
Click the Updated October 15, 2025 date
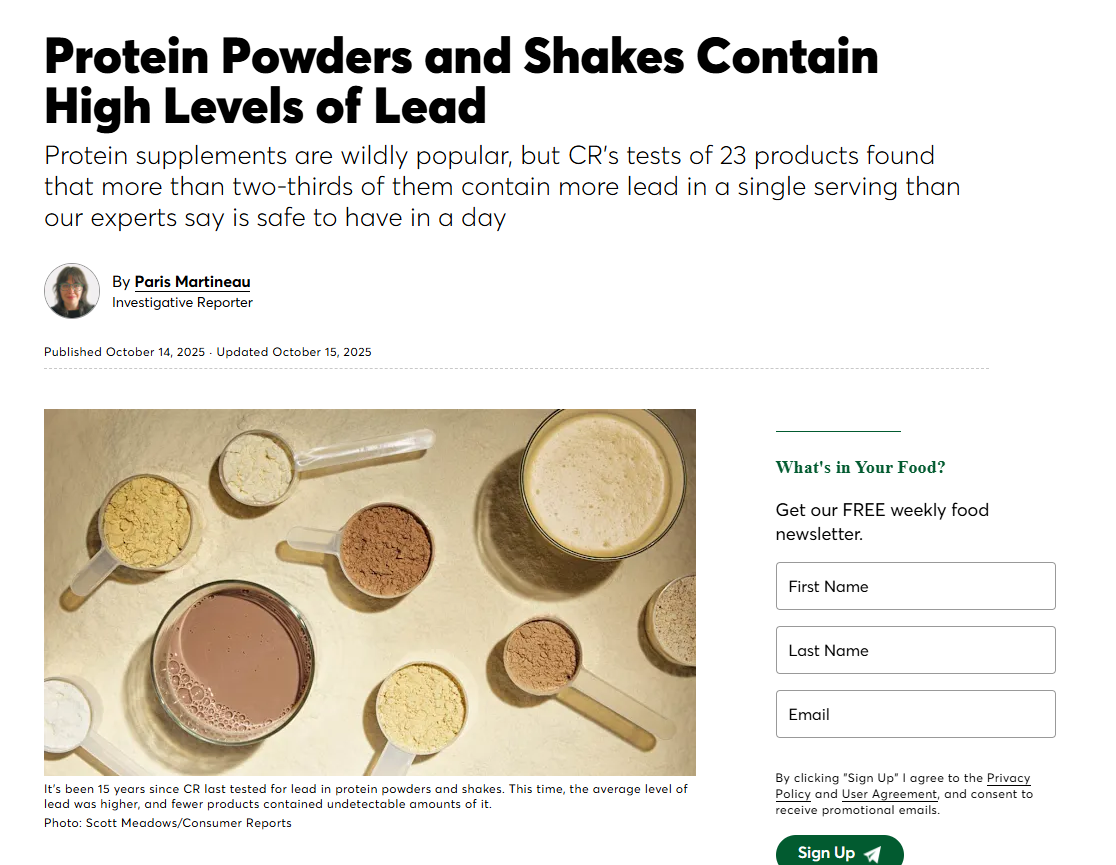(294, 352)
